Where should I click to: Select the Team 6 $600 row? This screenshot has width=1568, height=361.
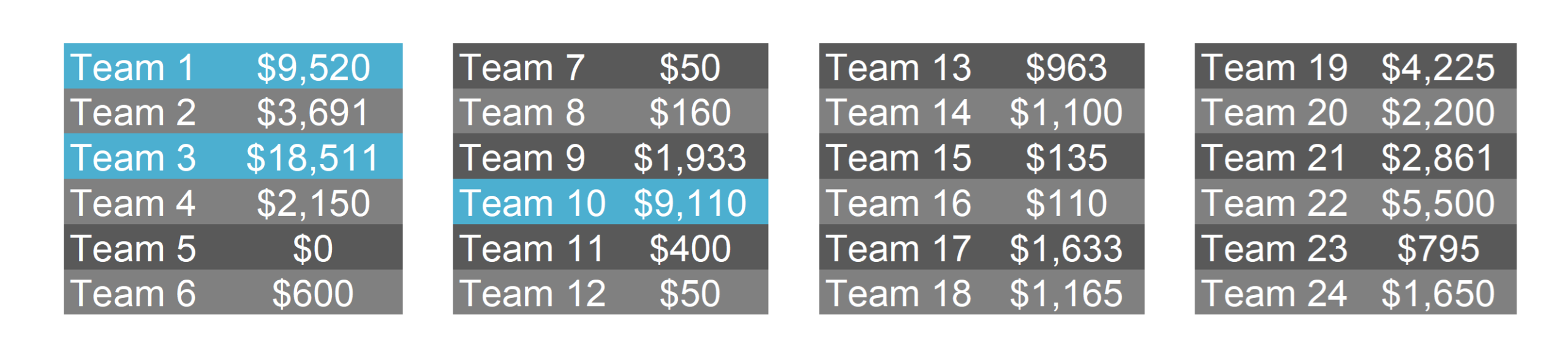click(233, 292)
